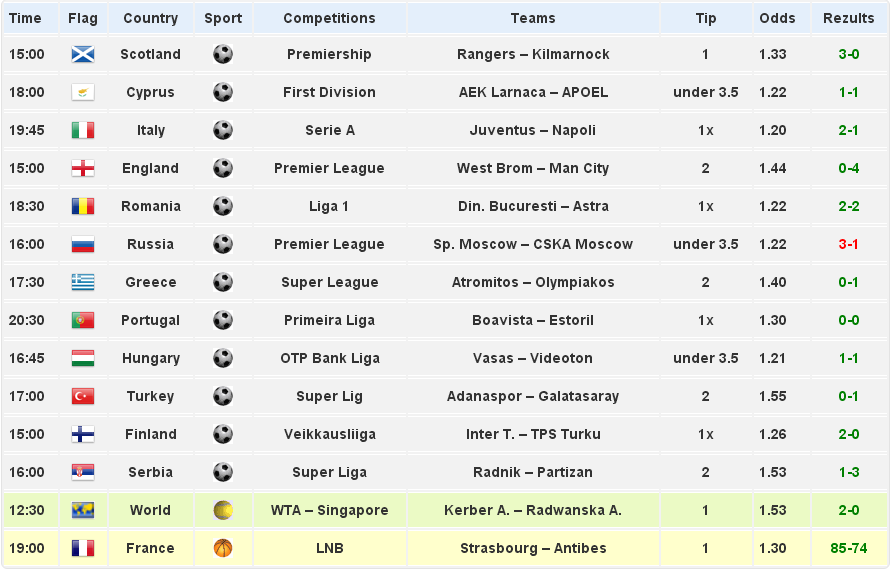The height and width of the screenshot is (571, 891).
Task: Select the Strasbourg – Antibes match
Action: click(x=532, y=548)
